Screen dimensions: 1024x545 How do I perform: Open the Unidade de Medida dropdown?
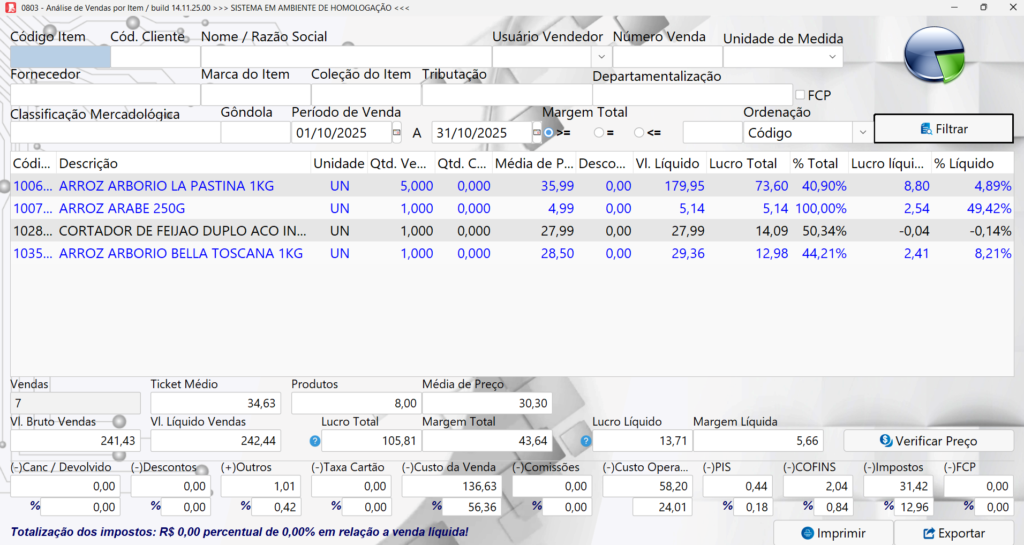coord(833,58)
